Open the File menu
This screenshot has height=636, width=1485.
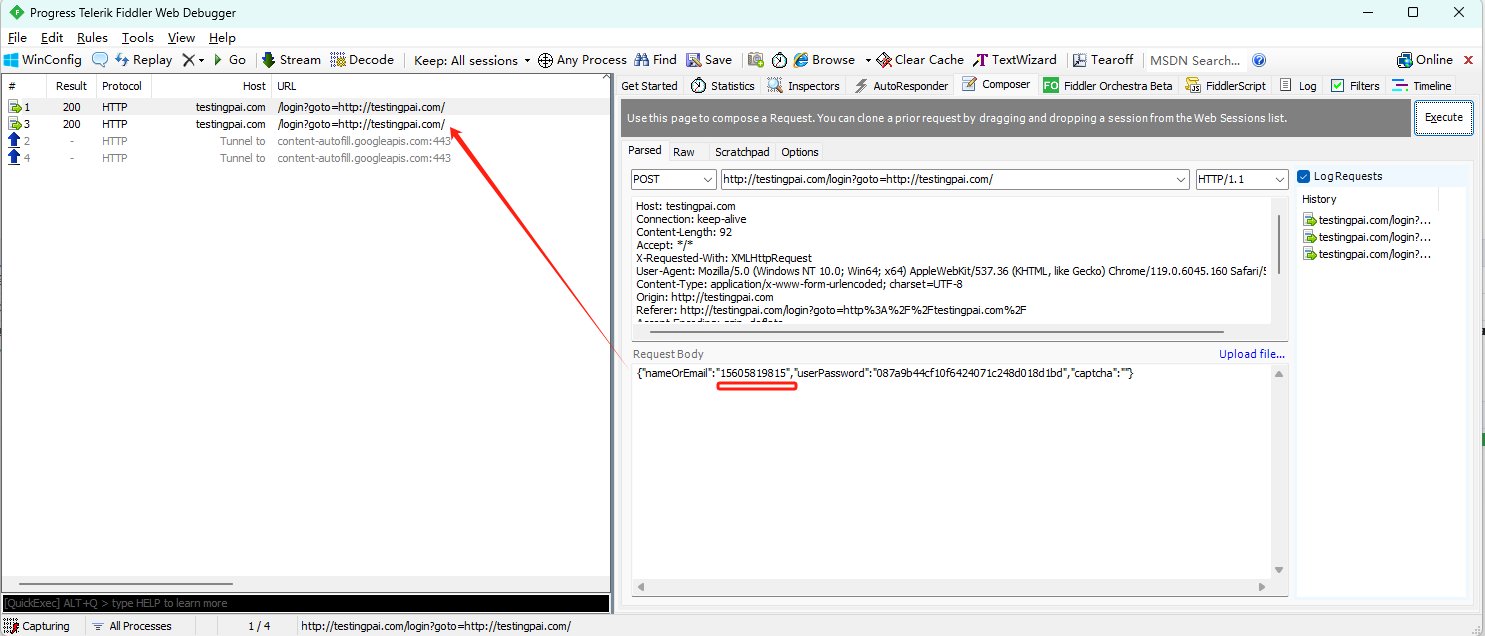[x=17, y=38]
